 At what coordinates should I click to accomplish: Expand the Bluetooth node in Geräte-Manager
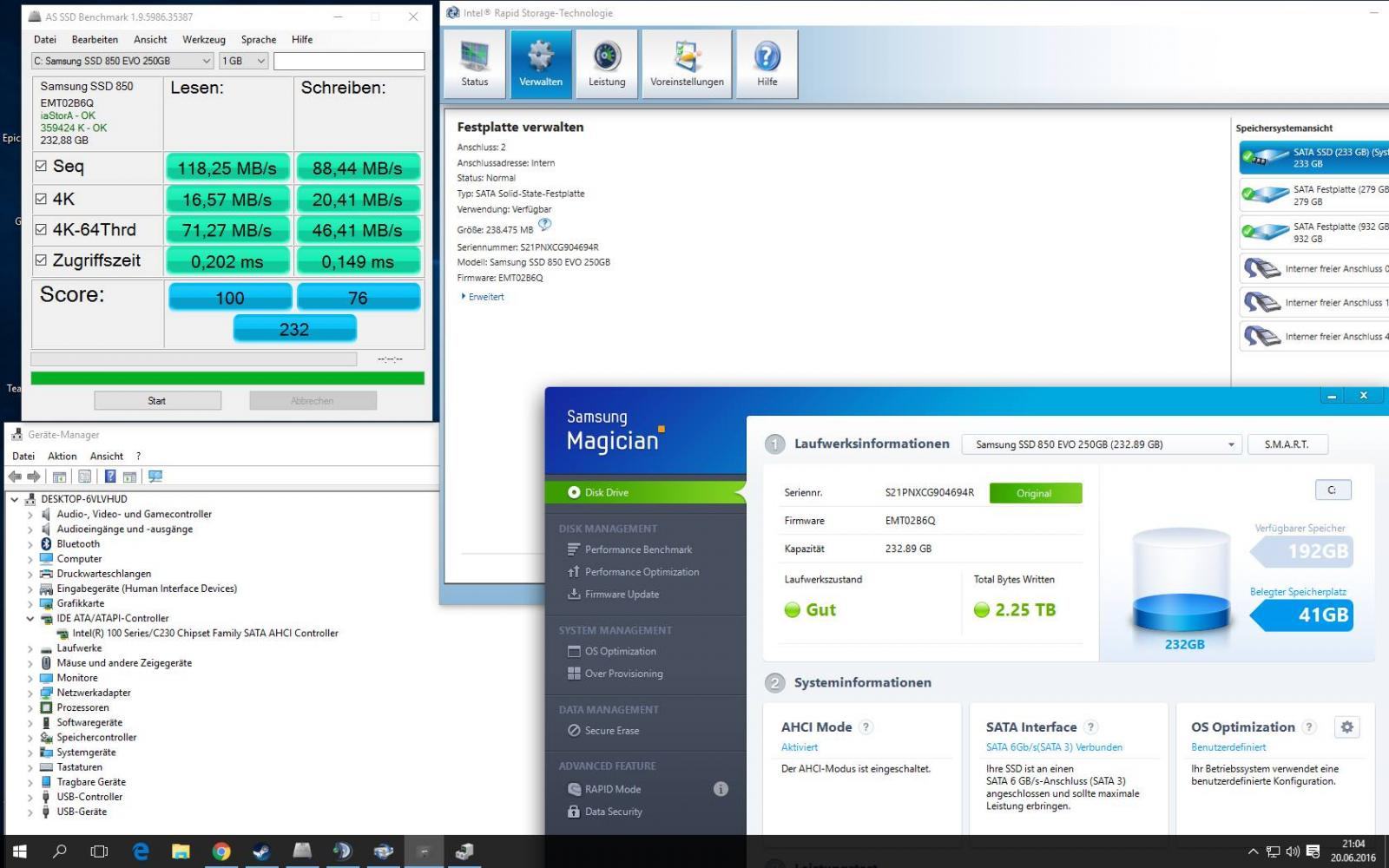click(x=30, y=544)
